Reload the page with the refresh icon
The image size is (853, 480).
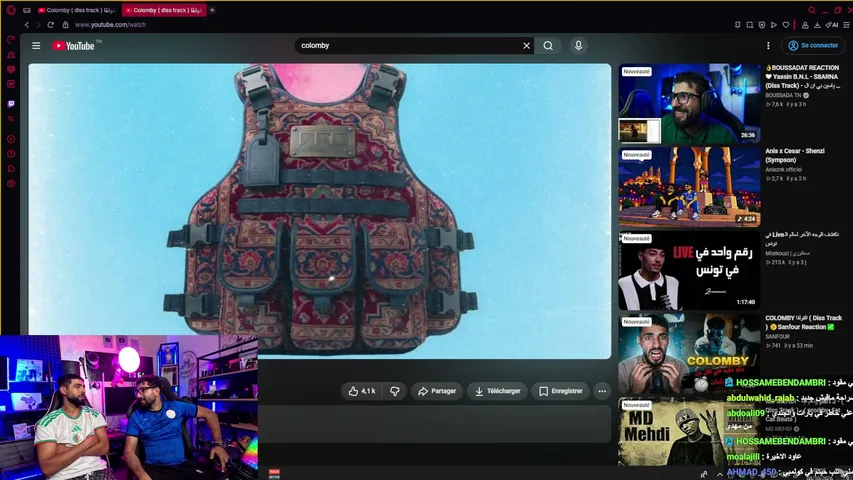(51, 24)
